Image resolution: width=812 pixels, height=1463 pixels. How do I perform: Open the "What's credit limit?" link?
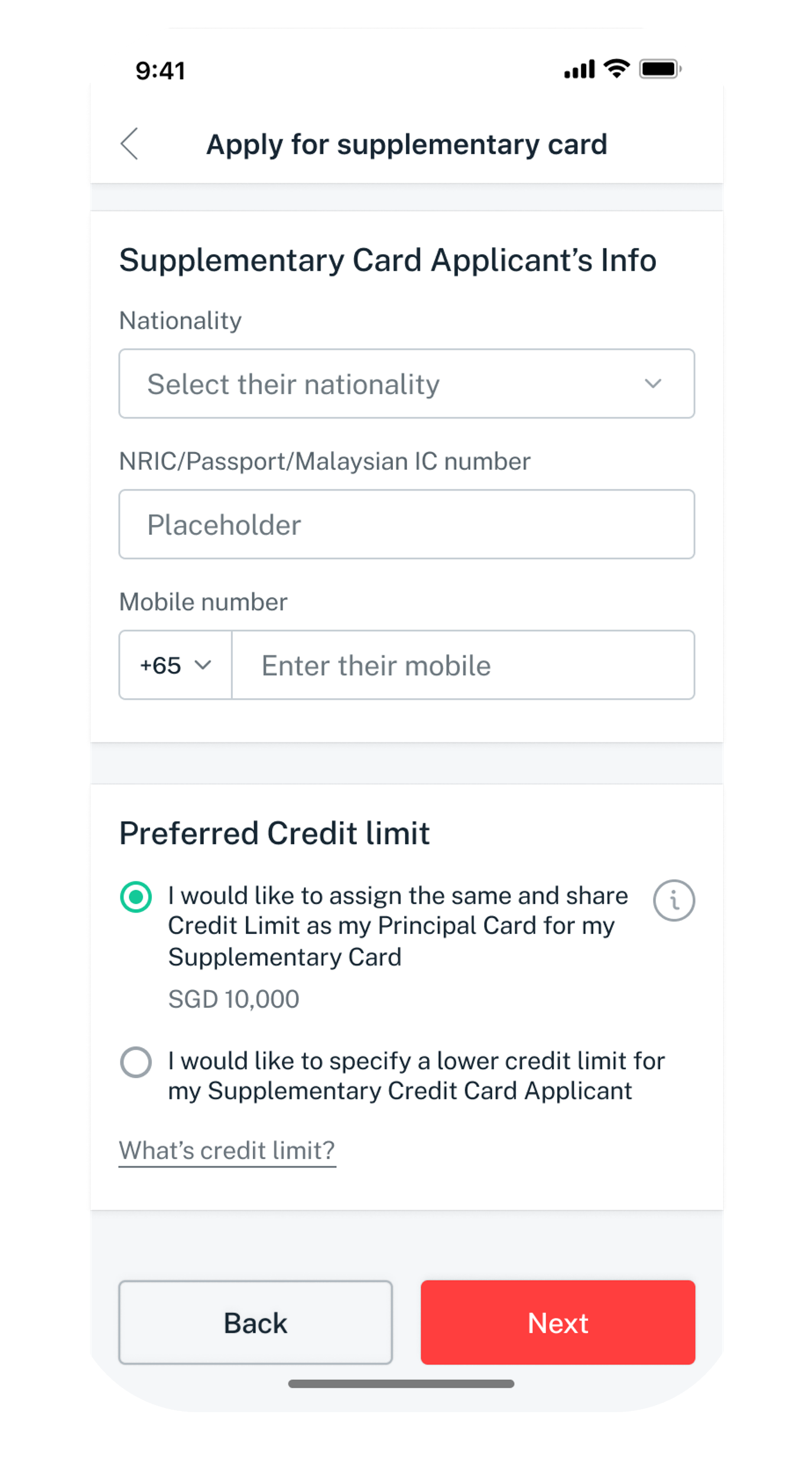(227, 1150)
